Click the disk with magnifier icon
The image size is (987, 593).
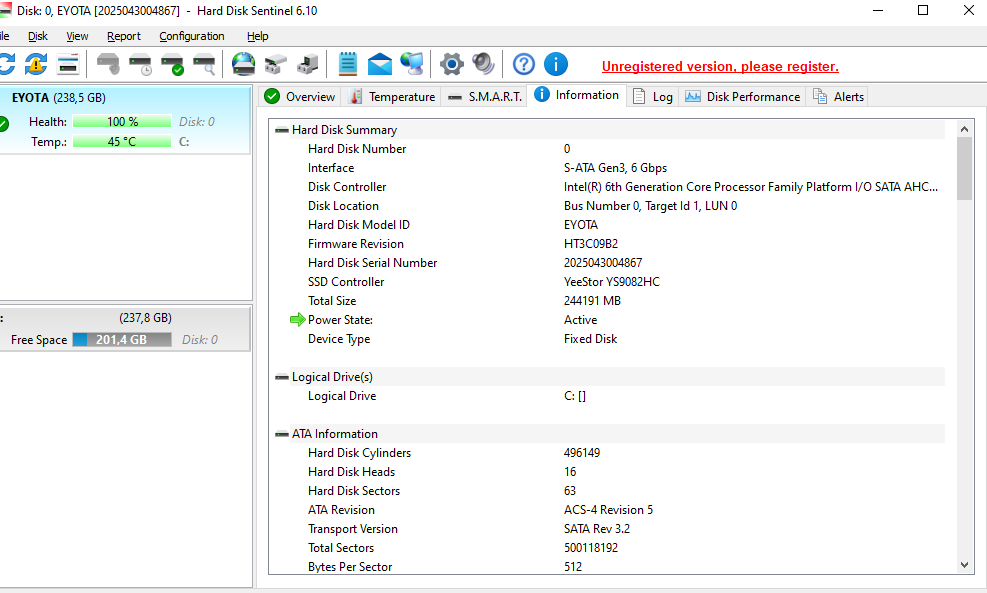pyautogui.click(x=204, y=65)
